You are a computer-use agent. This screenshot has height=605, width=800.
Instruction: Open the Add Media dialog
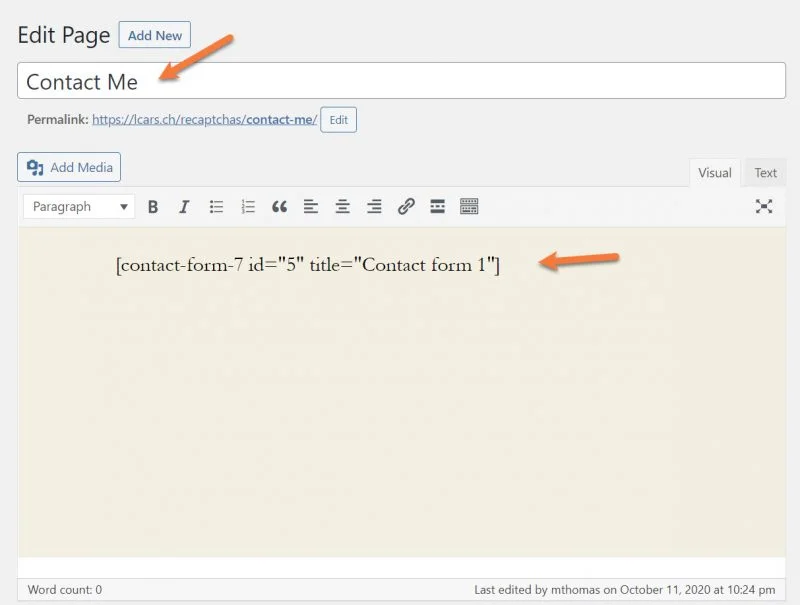click(x=69, y=167)
